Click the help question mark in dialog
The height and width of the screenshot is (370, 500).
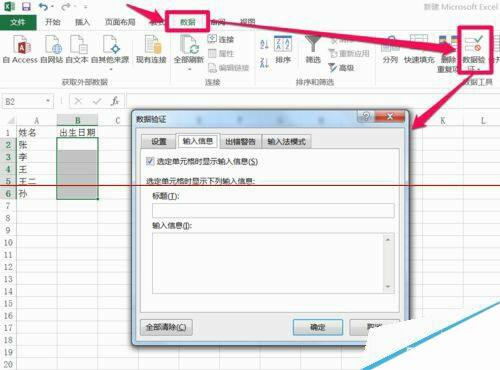click(x=366, y=117)
